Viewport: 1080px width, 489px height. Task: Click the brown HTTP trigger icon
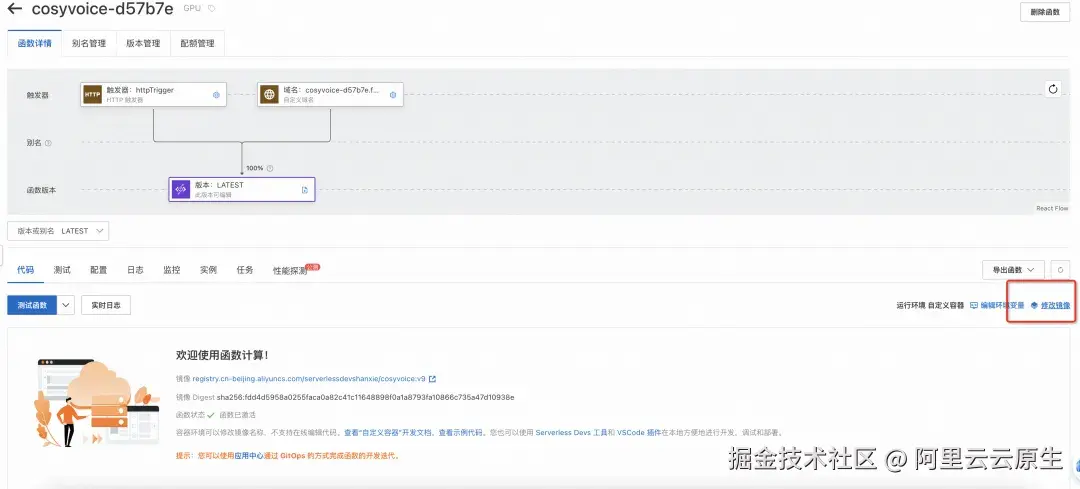tap(92, 94)
